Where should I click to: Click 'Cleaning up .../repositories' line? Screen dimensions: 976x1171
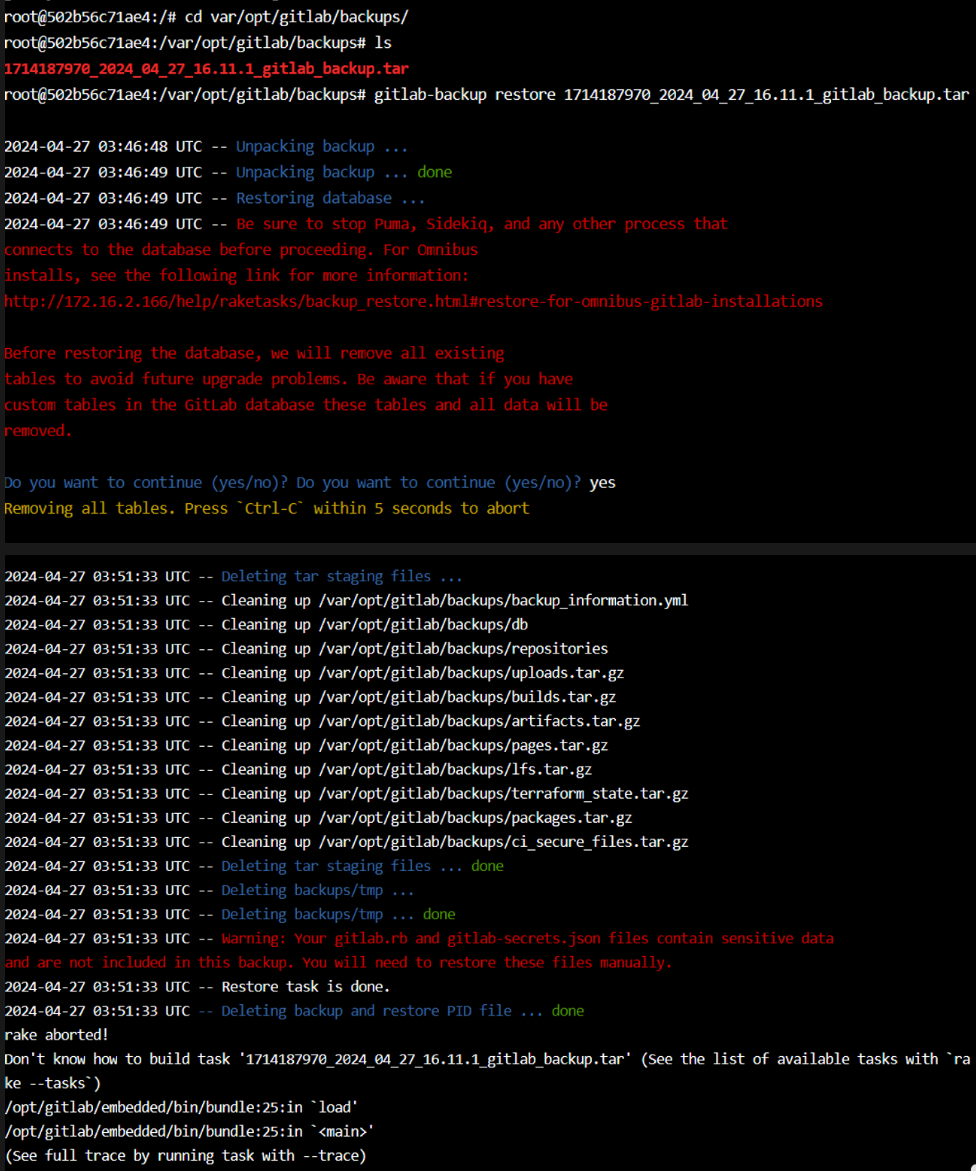(306, 648)
